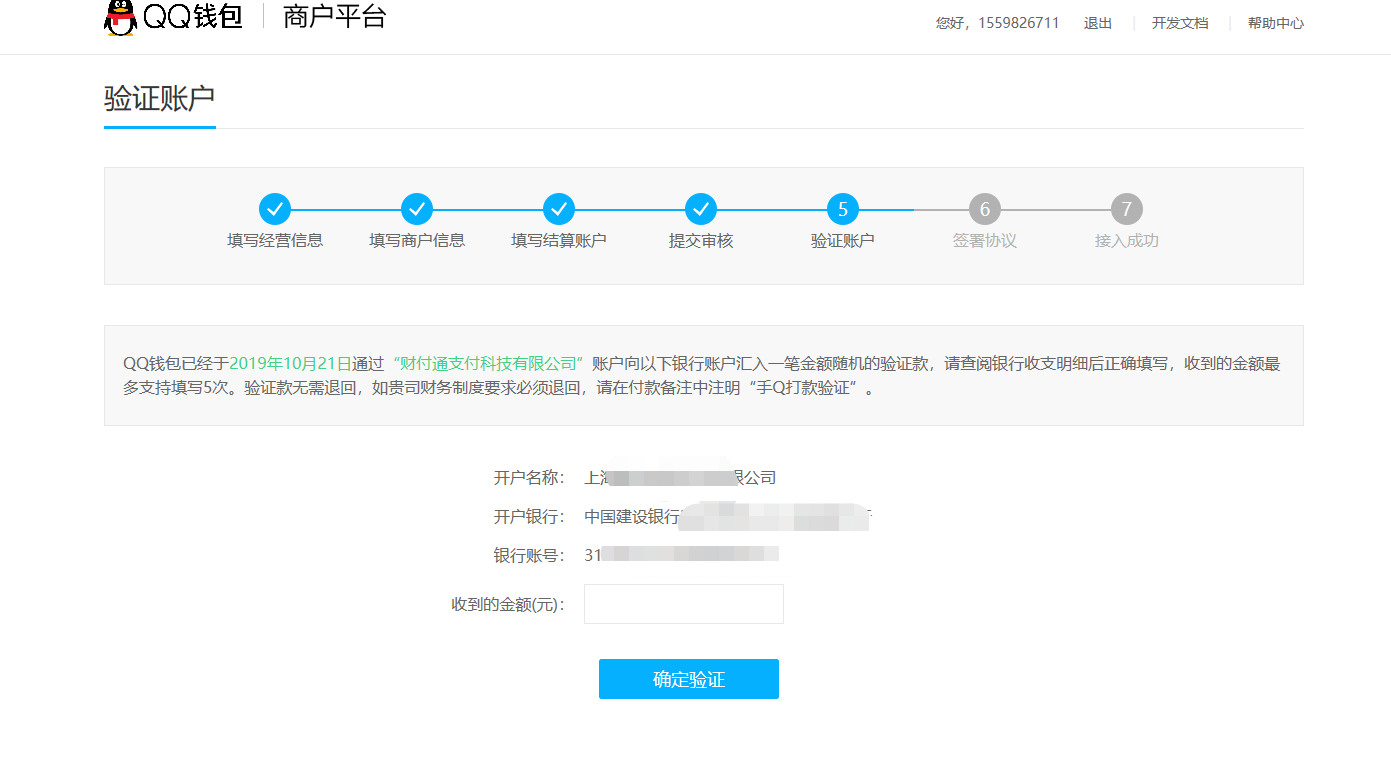Click the 填写结算账户 step label
Viewport: 1391px width, 776px height.
pyautogui.click(x=559, y=241)
